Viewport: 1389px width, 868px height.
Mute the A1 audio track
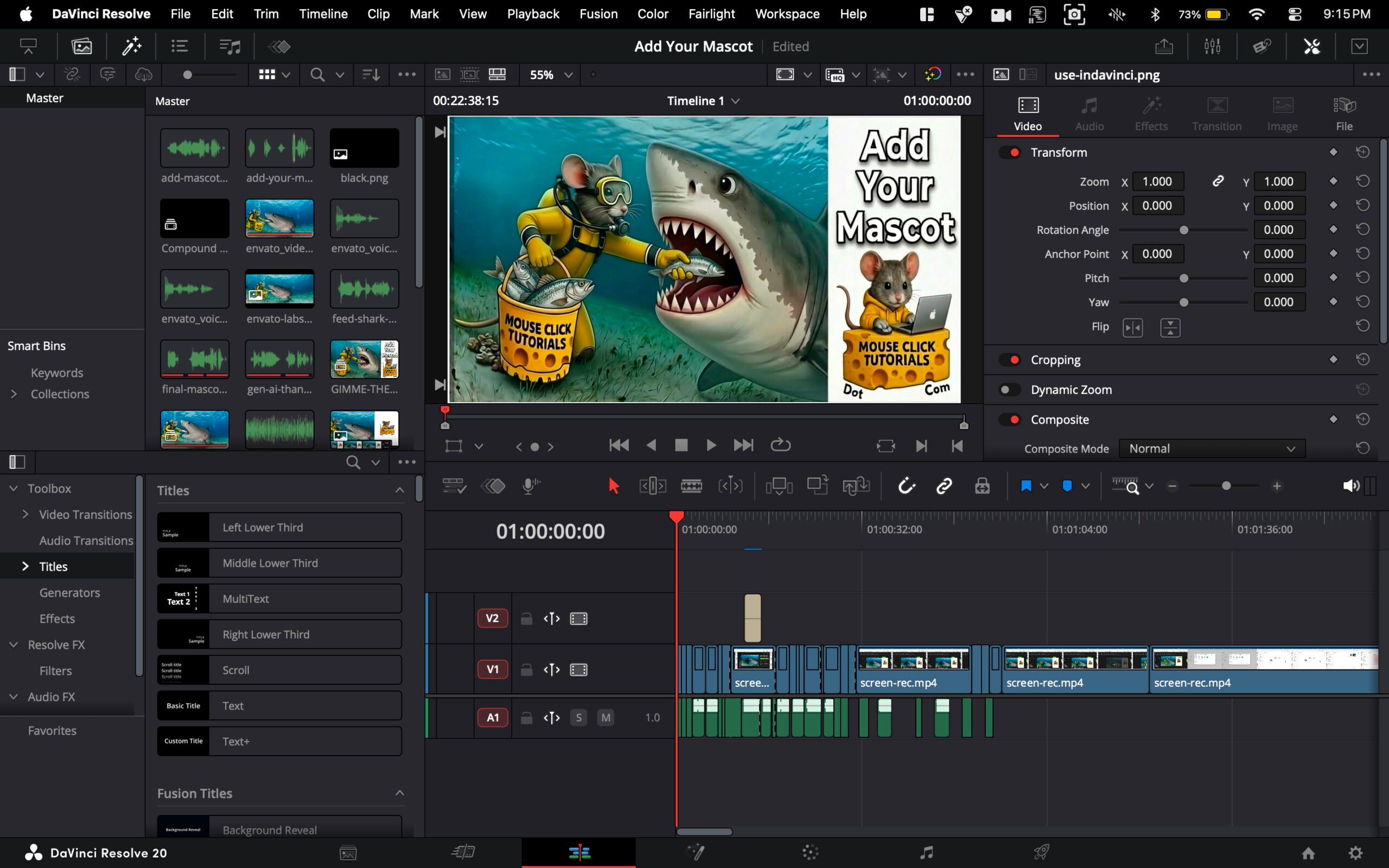(605, 717)
